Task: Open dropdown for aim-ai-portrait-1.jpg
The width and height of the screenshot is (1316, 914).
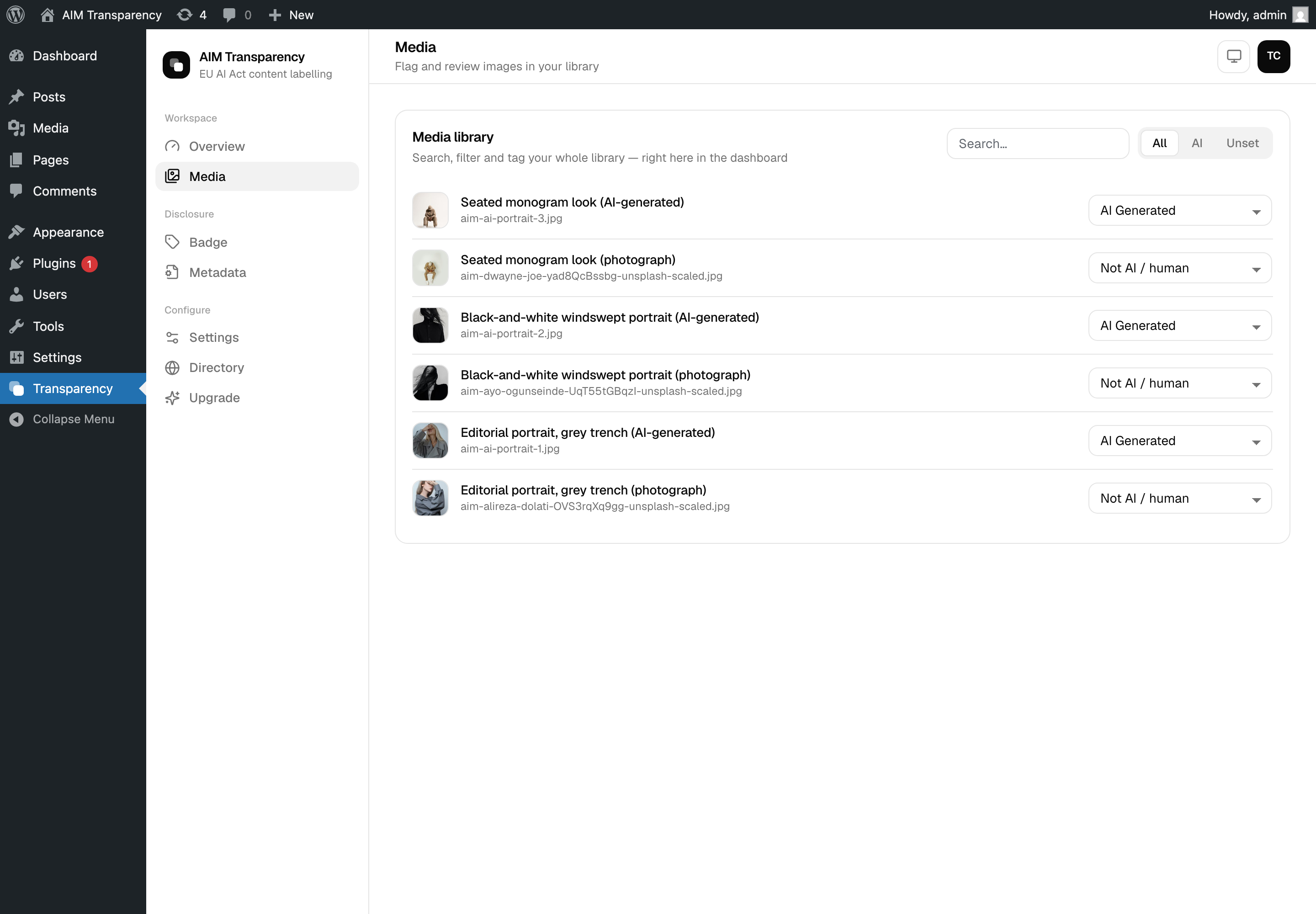Action: pos(1180,441)
